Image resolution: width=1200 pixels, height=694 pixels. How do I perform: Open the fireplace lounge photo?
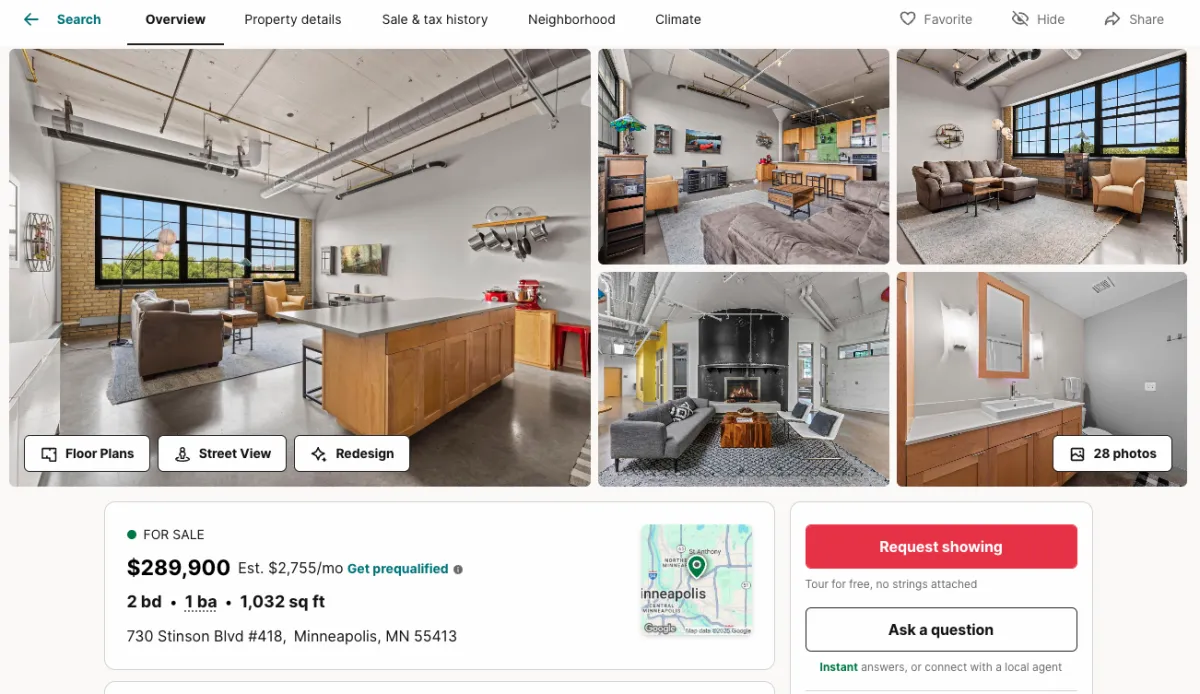tap(743, 379)
